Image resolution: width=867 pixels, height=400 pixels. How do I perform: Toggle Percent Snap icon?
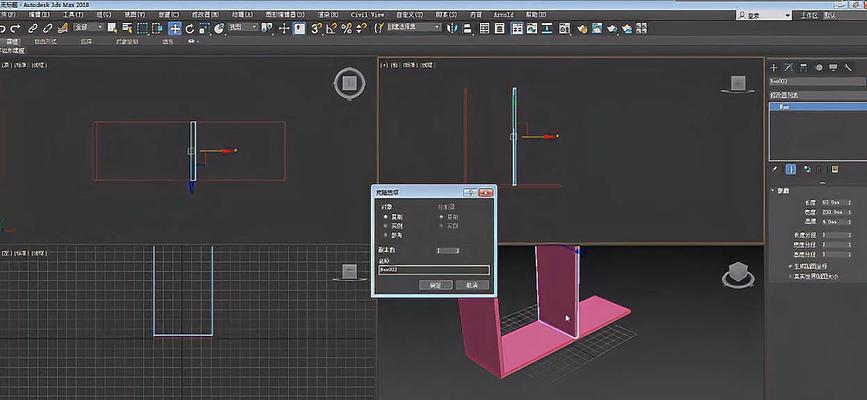pyautogui.click(x=347, y=28)
